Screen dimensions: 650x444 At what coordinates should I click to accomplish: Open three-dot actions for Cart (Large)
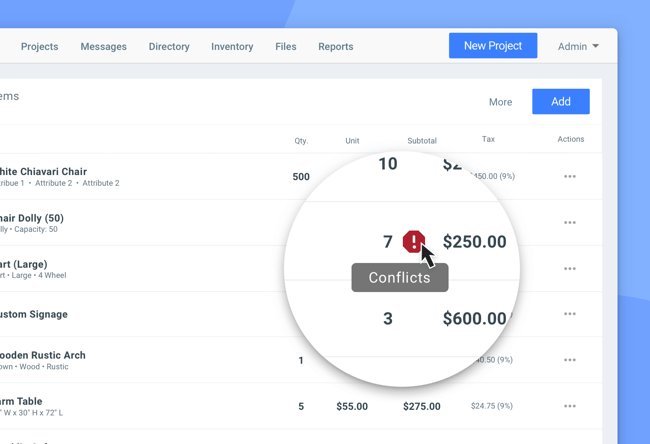click(570, 269)
